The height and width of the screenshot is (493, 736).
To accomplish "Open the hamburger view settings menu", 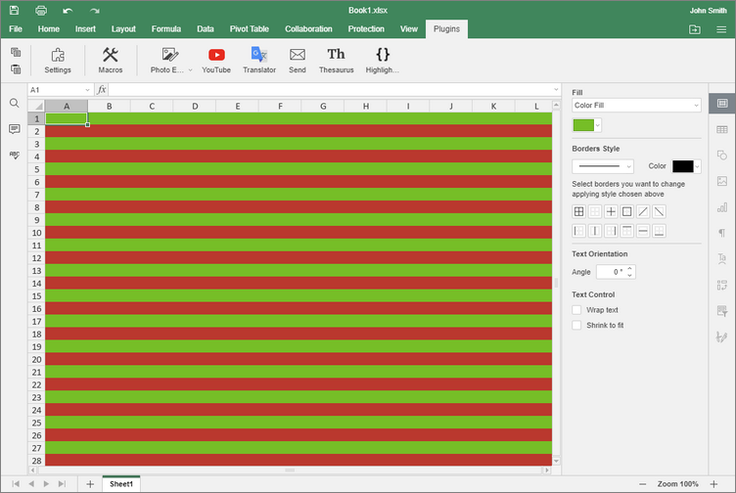I will click(x=721, y=30).
